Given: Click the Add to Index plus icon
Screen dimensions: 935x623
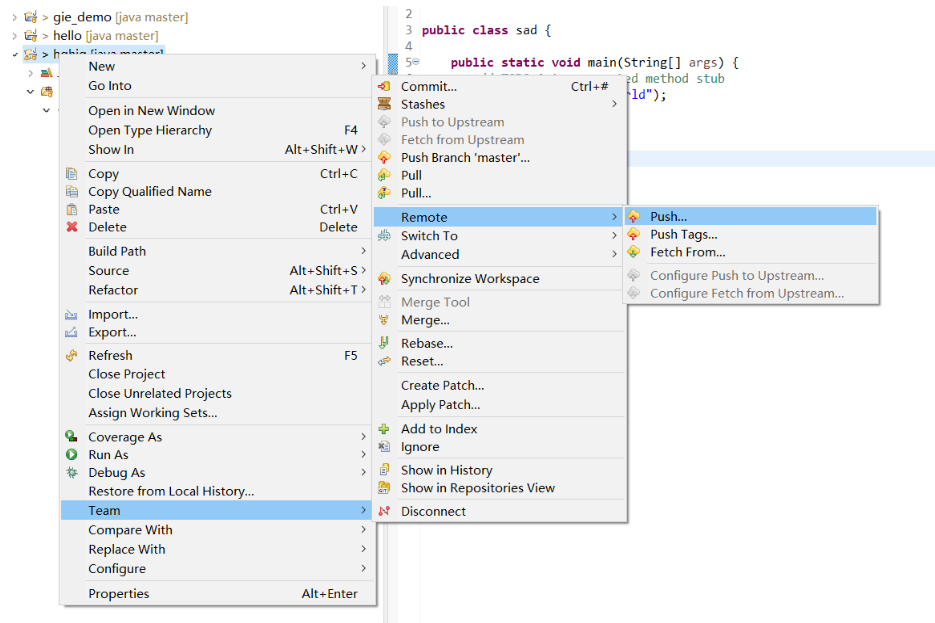Looking at the screenshot, I should pos(383,429).
